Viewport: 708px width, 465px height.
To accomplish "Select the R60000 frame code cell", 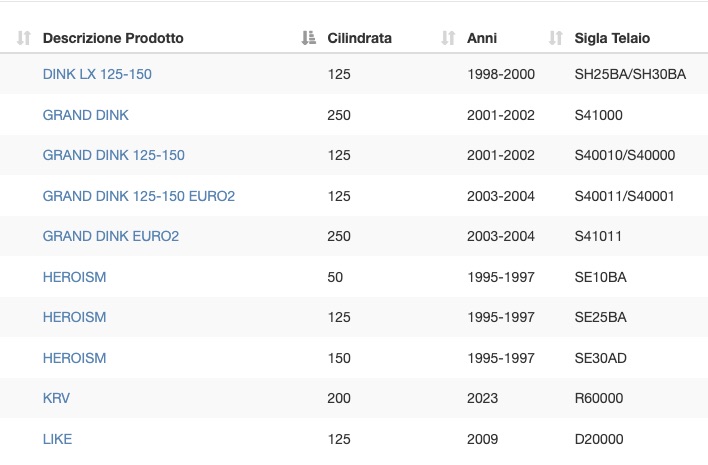I will click(599, 398).
